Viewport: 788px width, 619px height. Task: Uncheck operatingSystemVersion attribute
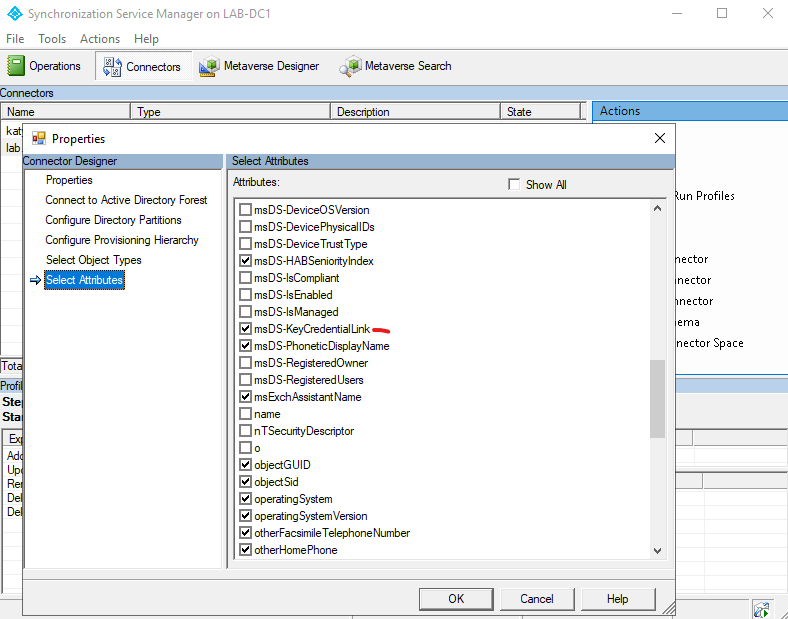245,516
